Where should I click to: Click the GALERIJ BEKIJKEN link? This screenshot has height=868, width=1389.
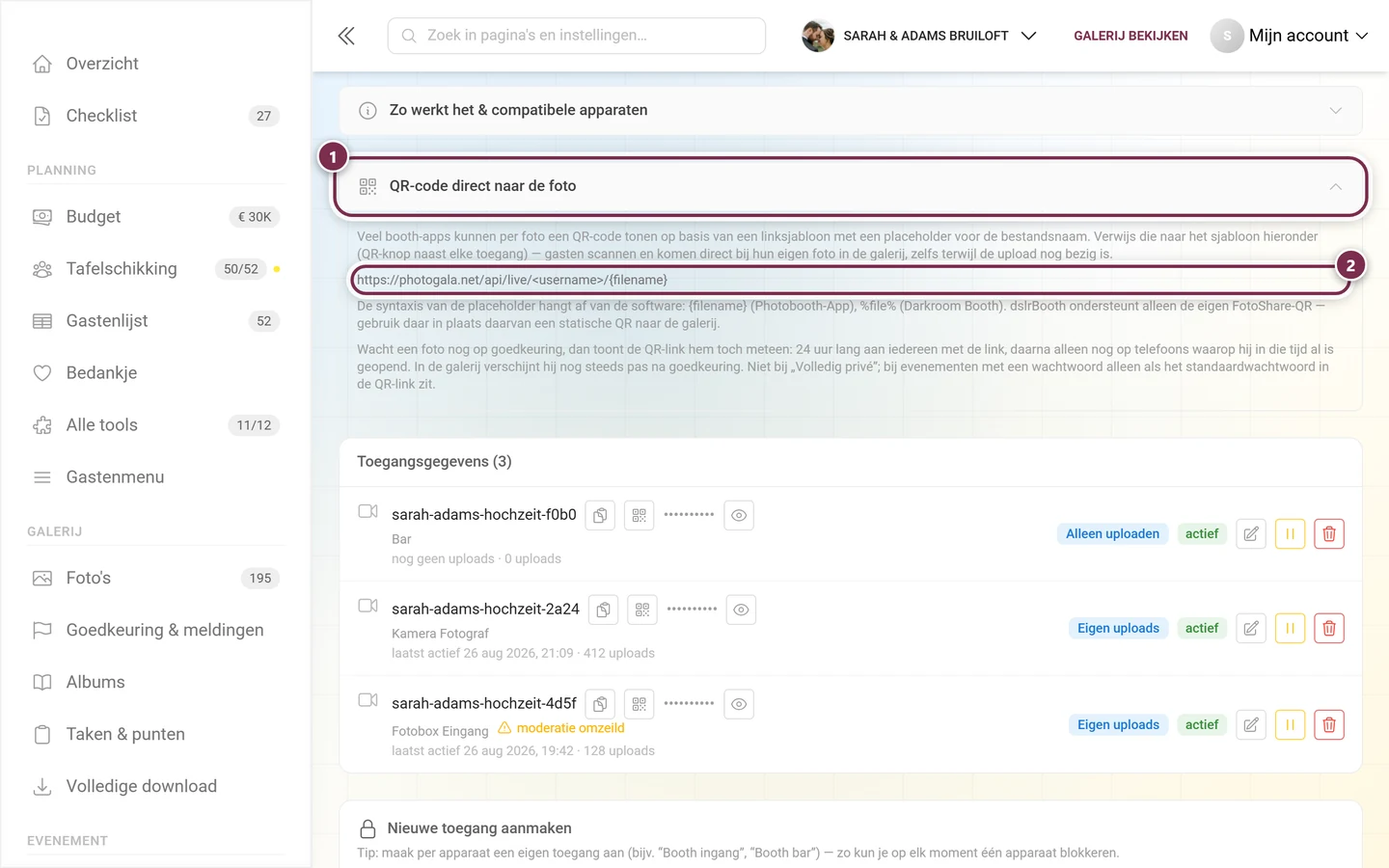point(1130,36)
